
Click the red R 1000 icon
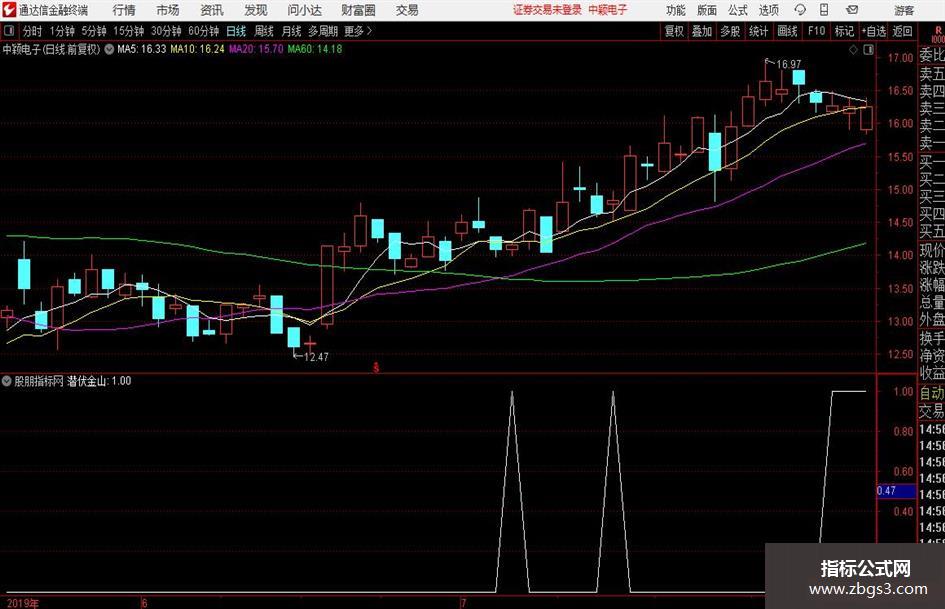click(x=938, y=34)
